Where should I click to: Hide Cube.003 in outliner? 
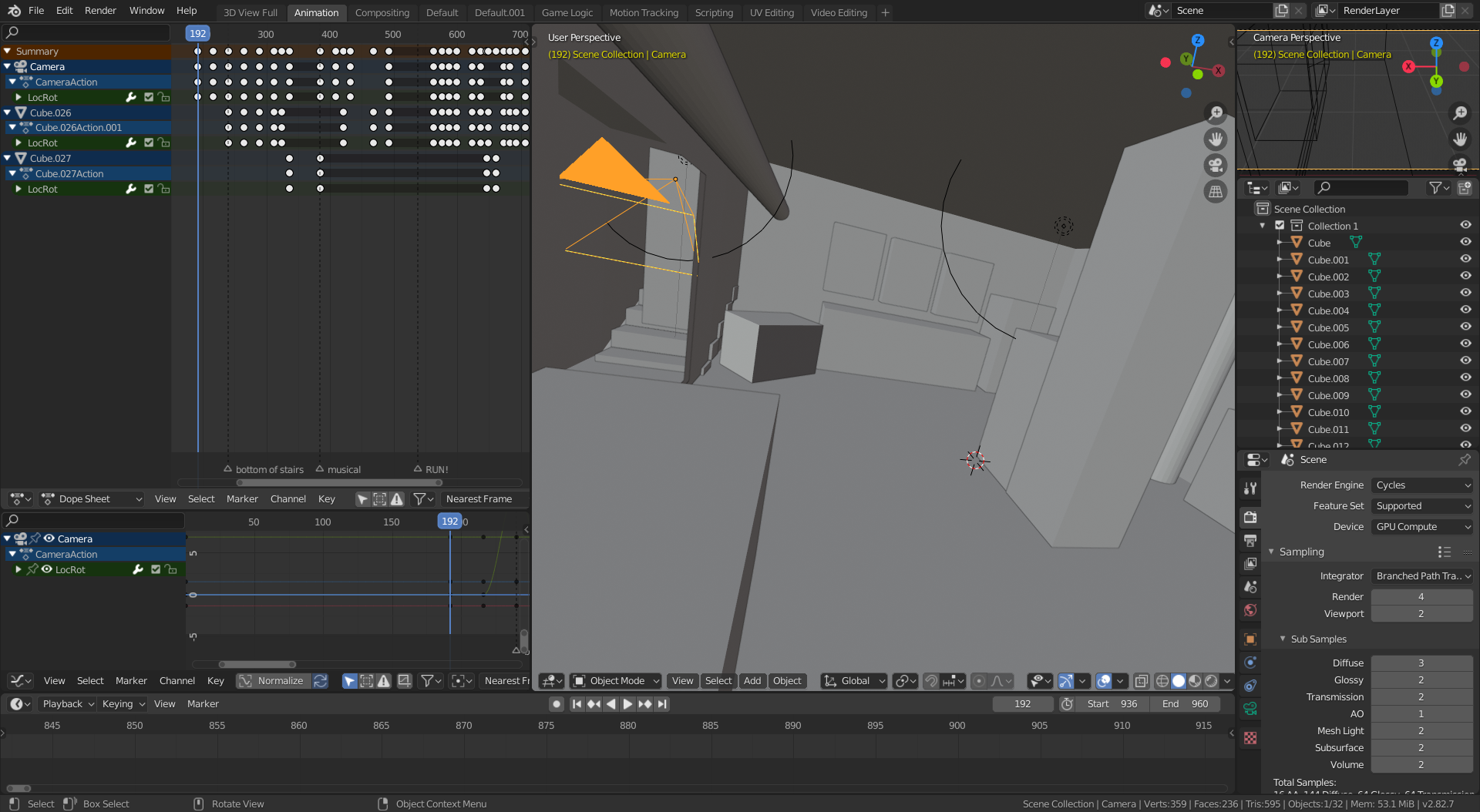[x=1465, y=294]
